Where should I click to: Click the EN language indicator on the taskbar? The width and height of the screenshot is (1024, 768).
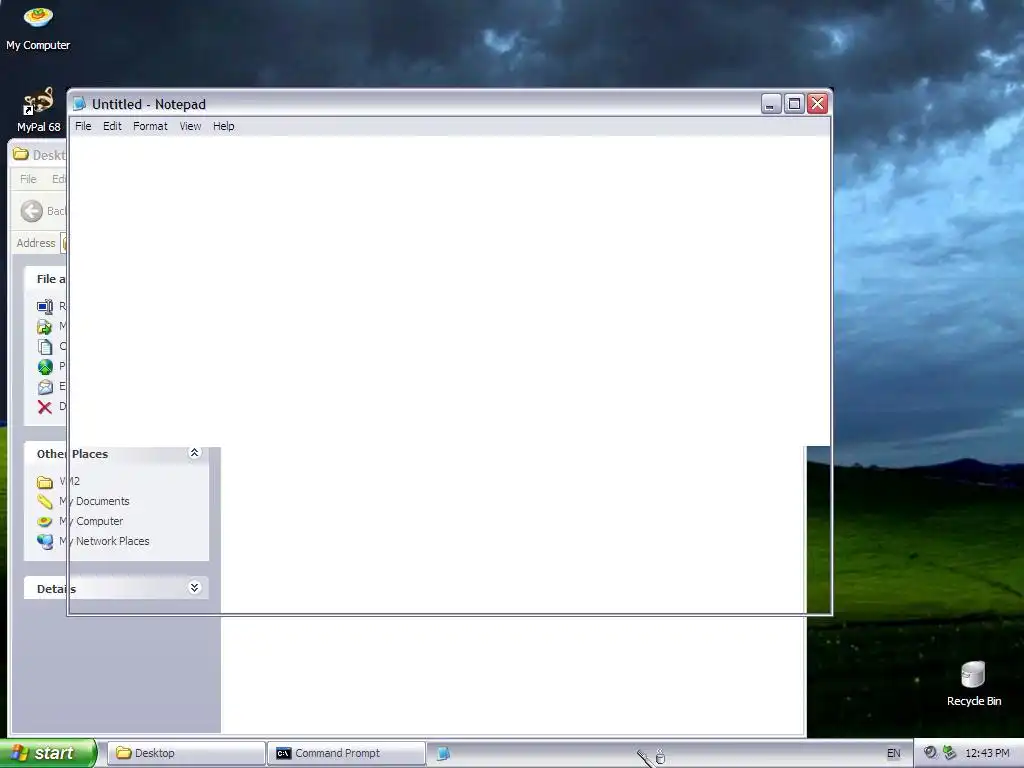pyautogui.click(x=893, y=753)
